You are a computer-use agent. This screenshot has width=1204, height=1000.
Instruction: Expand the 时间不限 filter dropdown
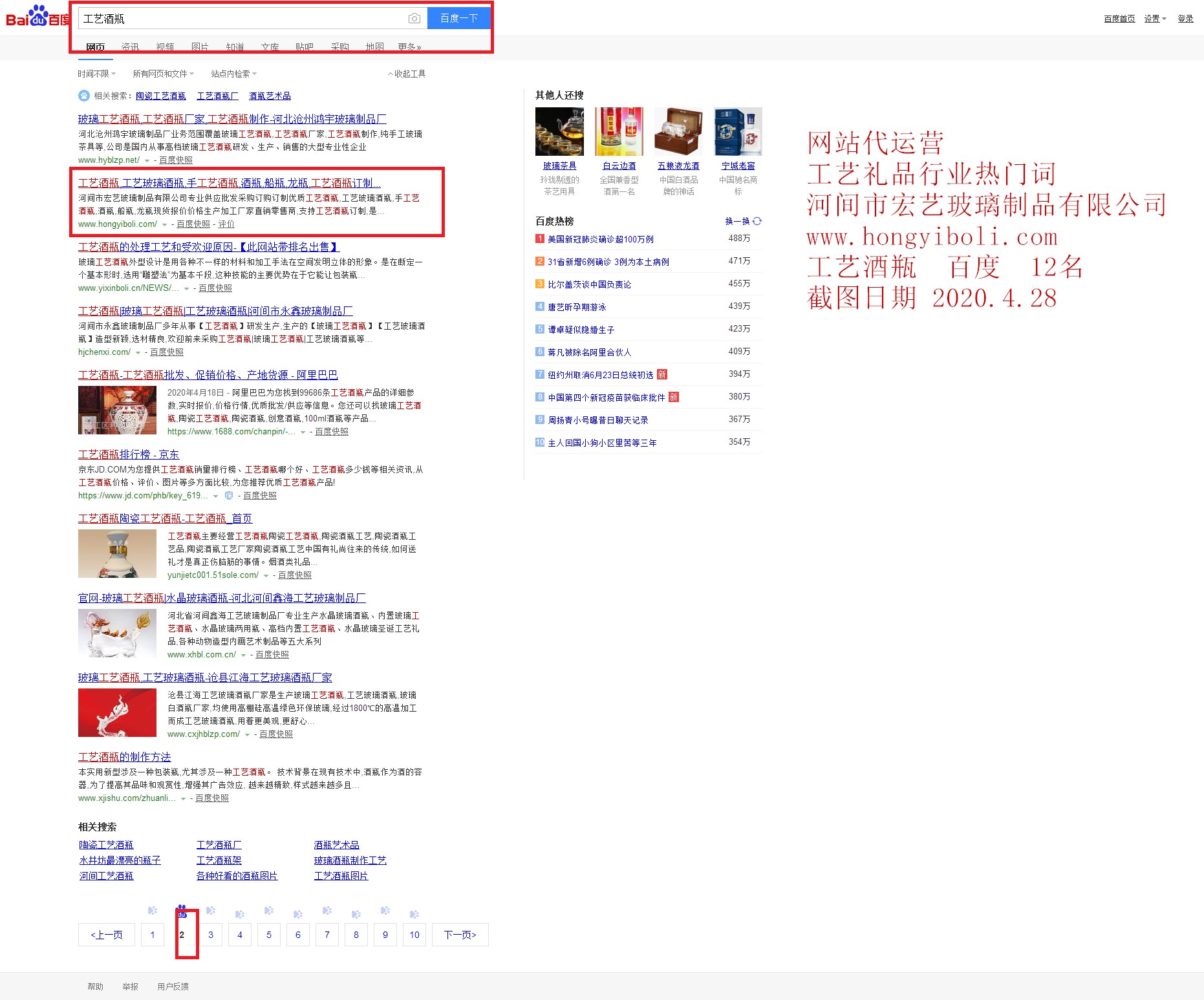(x=96, y=74)
